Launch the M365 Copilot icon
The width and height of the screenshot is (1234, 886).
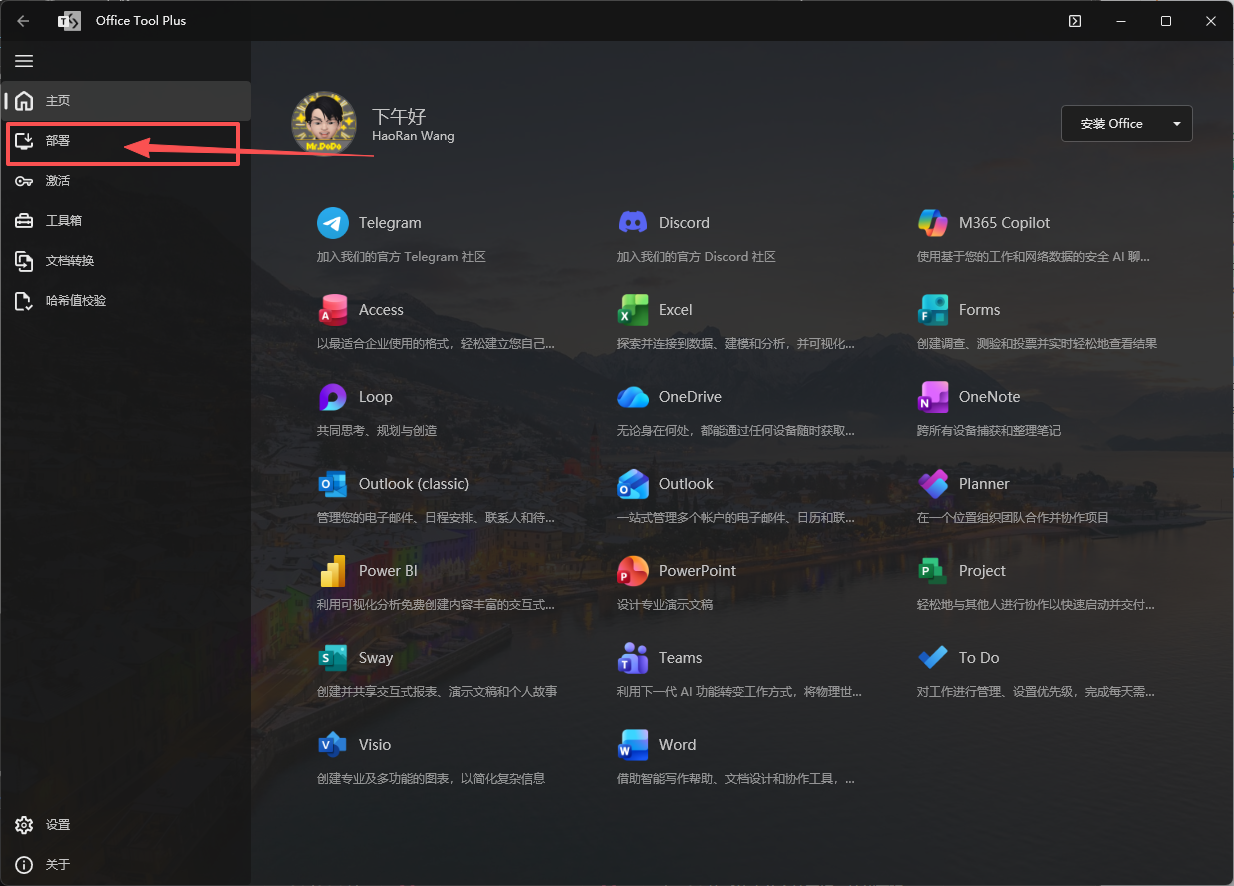tap(933, 223)
